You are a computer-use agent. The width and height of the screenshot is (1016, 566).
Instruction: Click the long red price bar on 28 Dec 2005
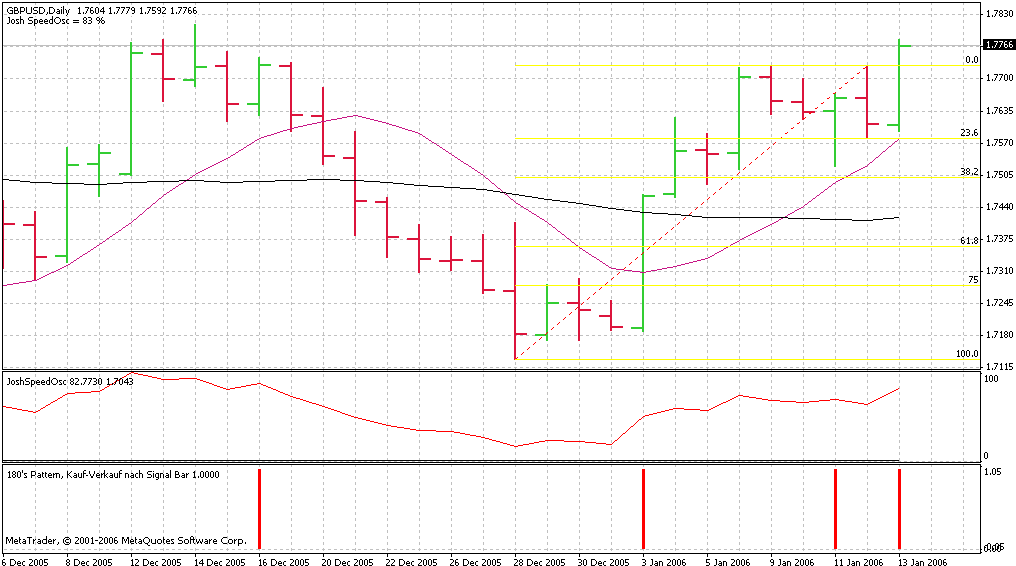pyautogui.click(x=515, y=290)
